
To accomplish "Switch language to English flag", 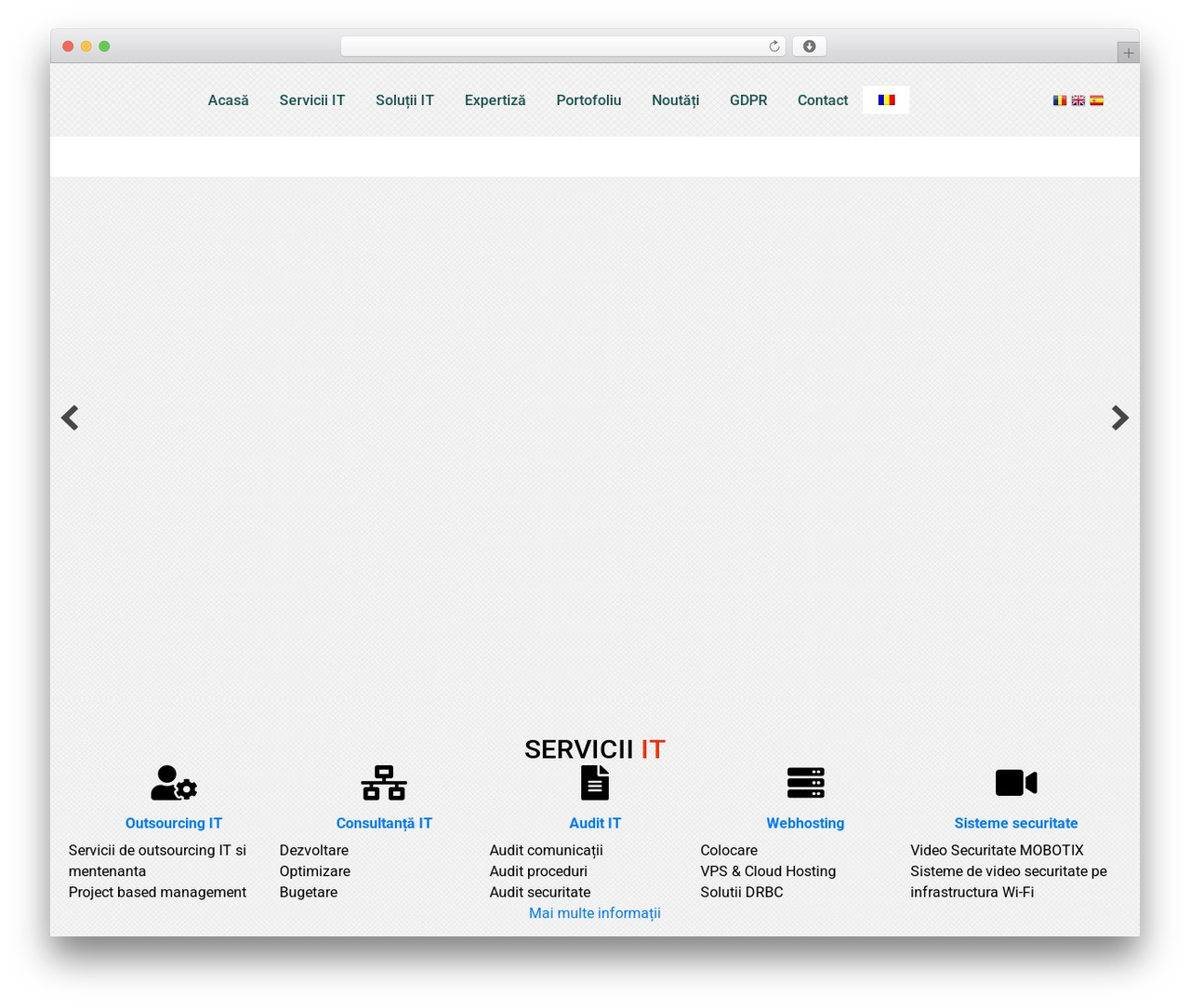I will coord(1078,100).
